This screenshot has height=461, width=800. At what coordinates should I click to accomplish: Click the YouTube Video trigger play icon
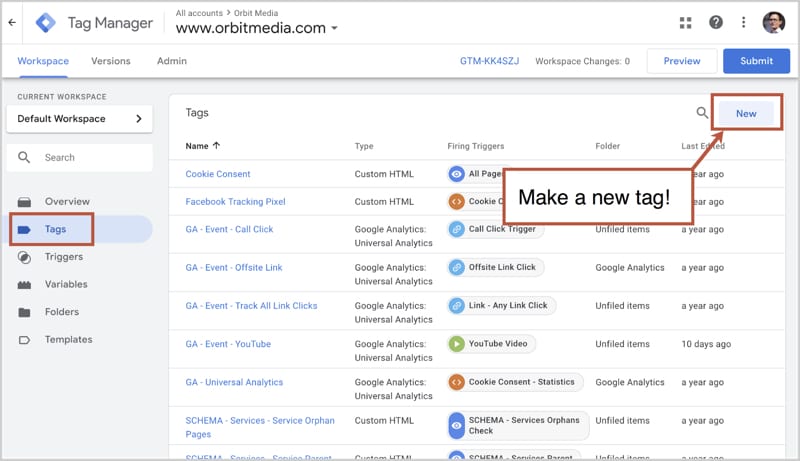click(457, 344)
